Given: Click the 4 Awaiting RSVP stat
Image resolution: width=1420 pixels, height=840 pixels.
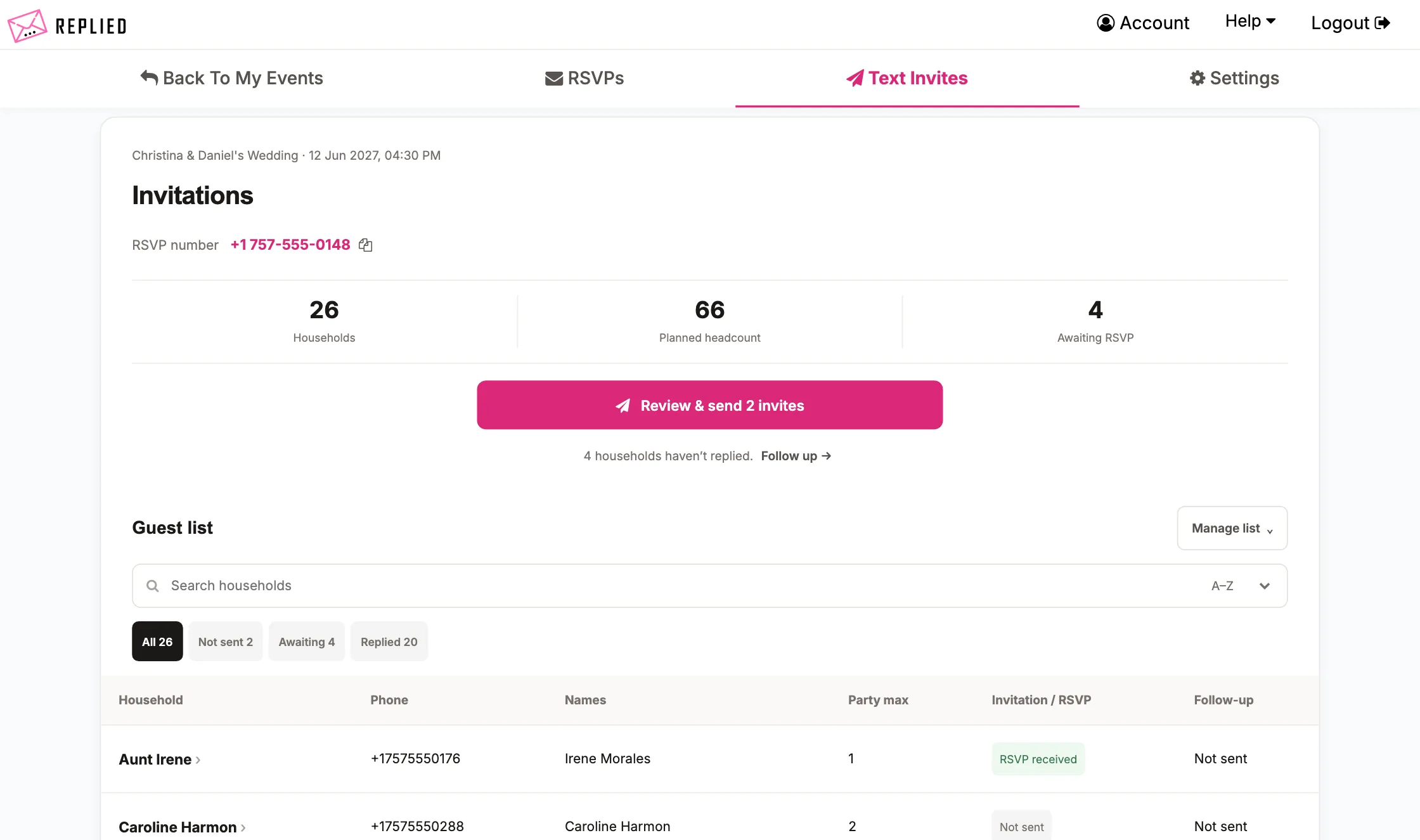Looking at the screenshot, I should click(x=1095, y=321).
